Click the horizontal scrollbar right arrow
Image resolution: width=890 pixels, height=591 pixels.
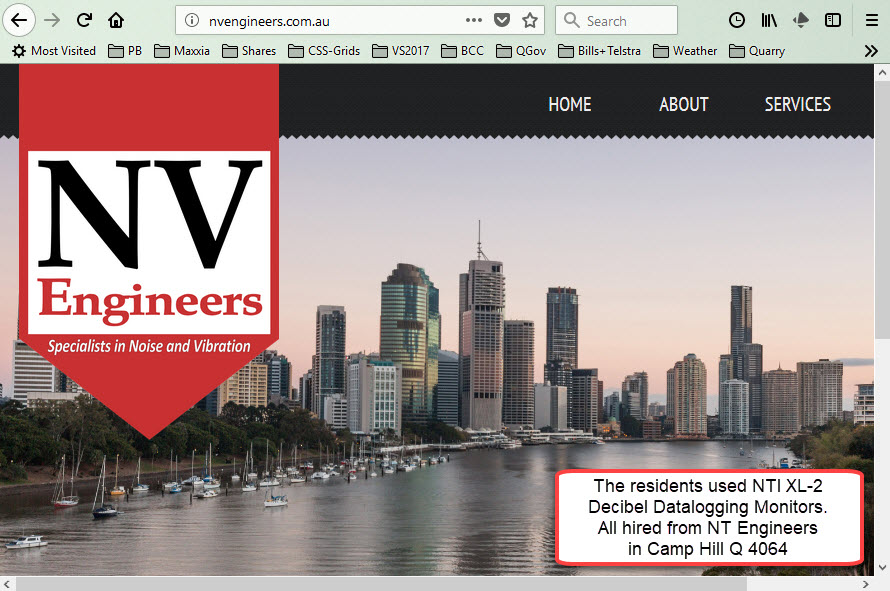coord(866,584)
